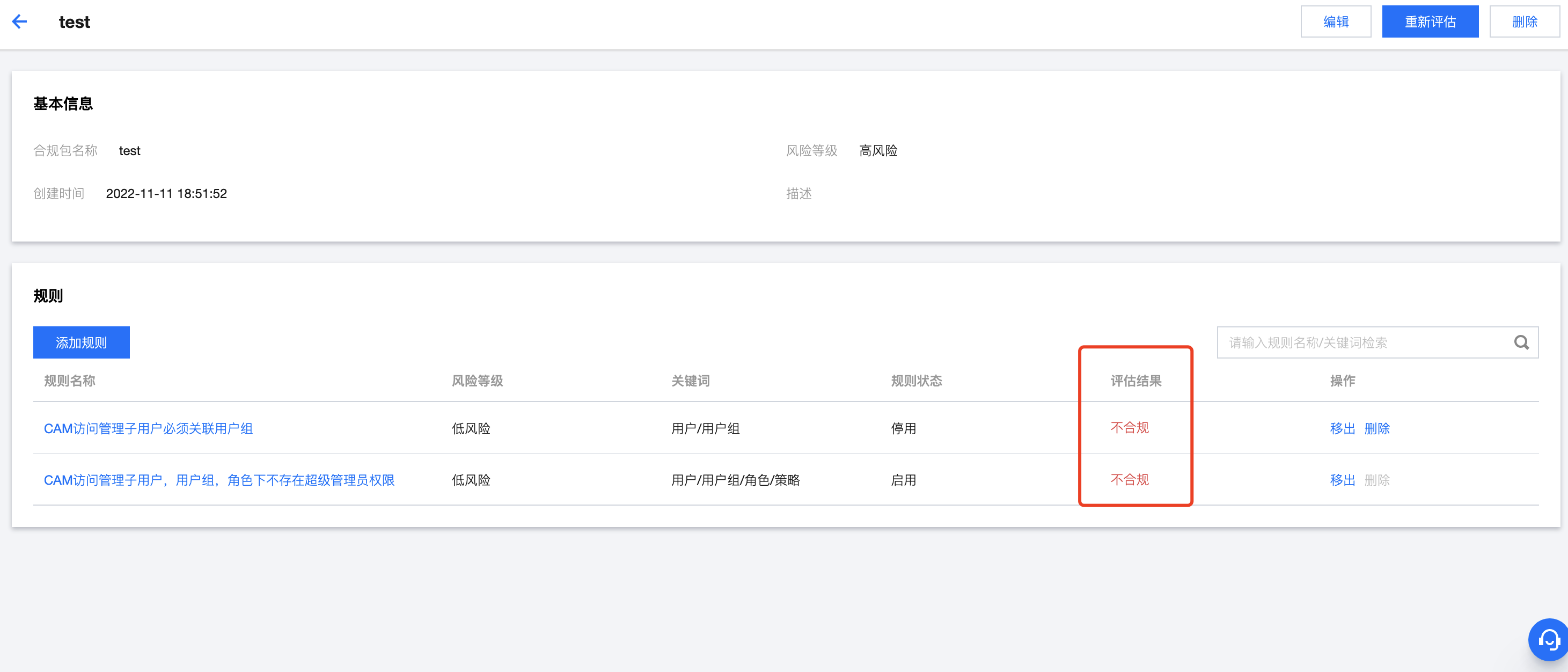Viewport: 1568px width, 672px height.
Task: Click the 评估结果 column header
Action: pyautogui.click(x=1136, y=381)
